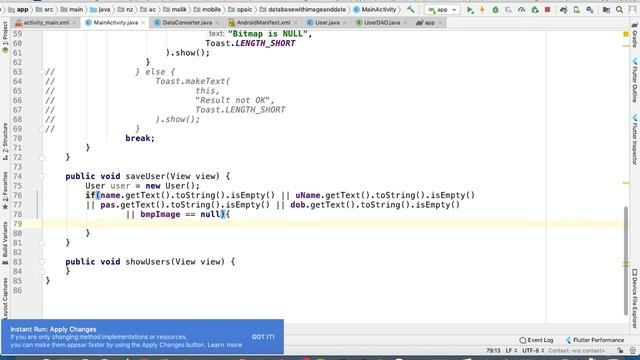640x360 pixels.
Task: Open the Device File Explorer tool window
Action: point(635,298)
